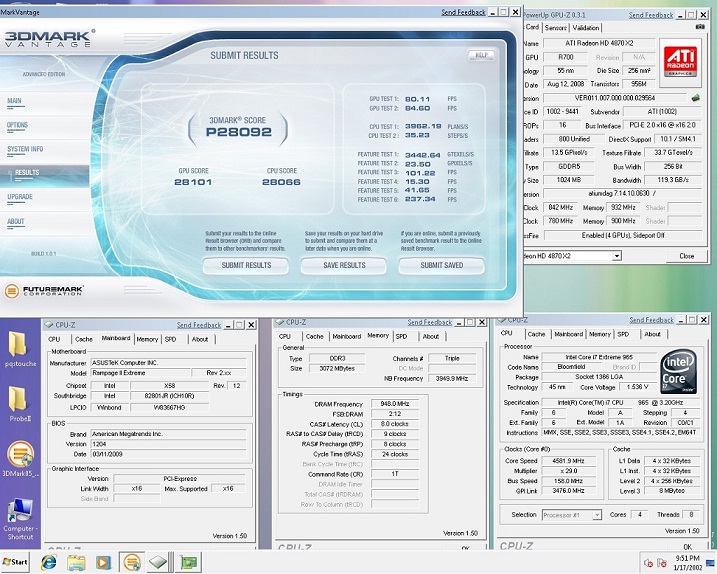717x574 pixels.
Task: Open the Computer Shortcut desktop icon
Action: click(20, 520)
